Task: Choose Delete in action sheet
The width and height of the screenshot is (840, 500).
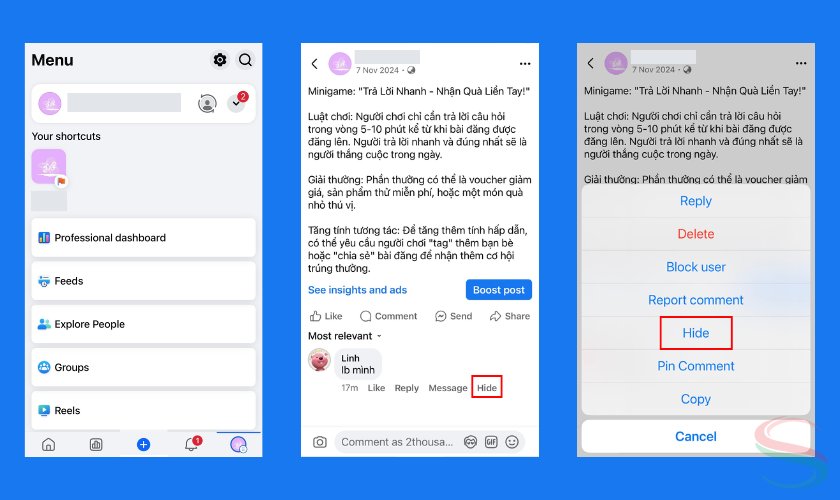Action: tap(695, 234)
